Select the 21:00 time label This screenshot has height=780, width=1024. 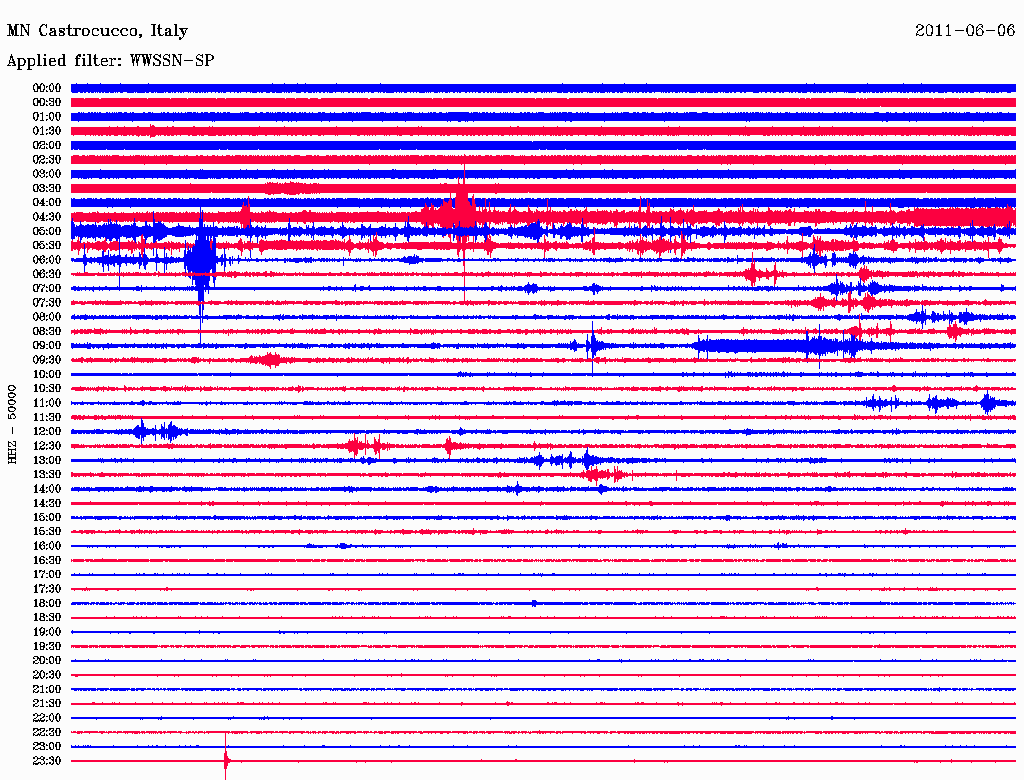point(47,689)
